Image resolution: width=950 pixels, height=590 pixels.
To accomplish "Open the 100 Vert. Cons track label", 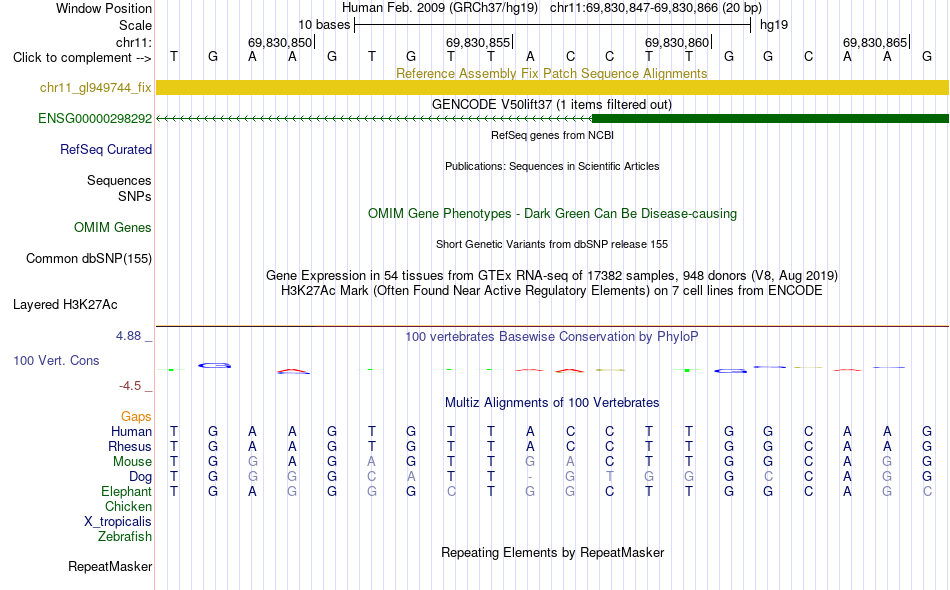I will coord(56,360).
